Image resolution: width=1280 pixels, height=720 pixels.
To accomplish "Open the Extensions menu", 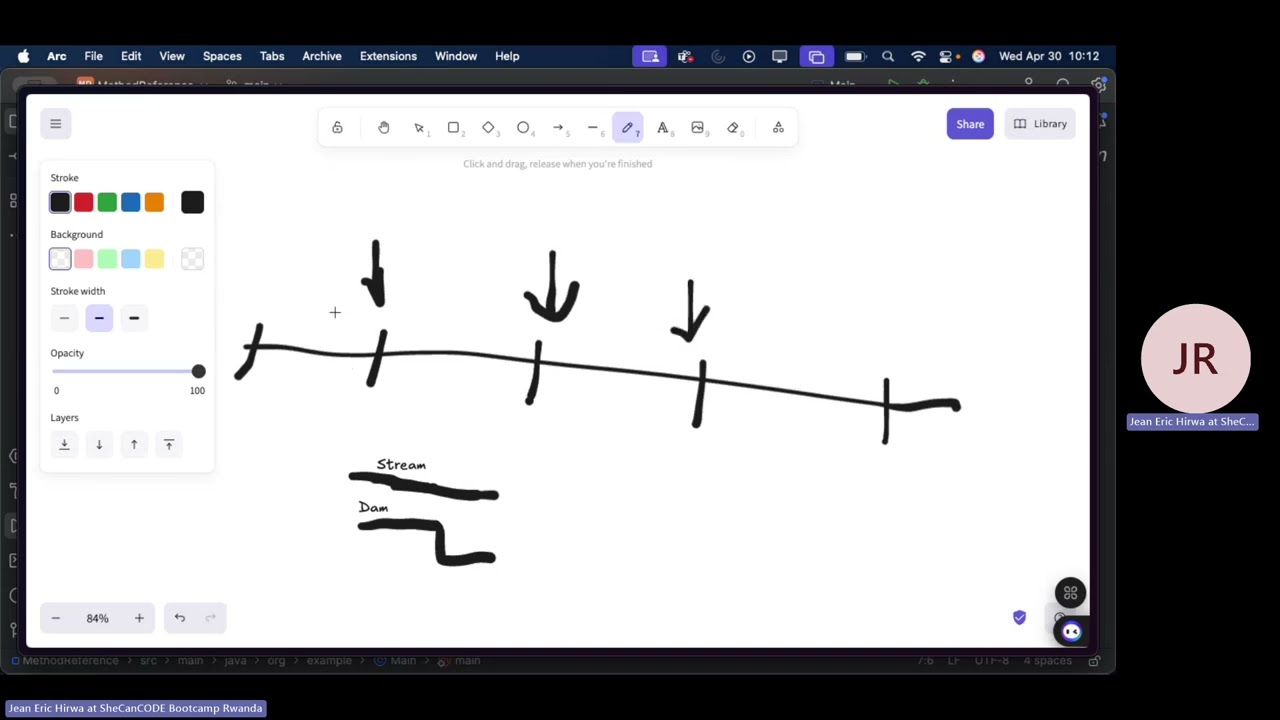I will (388, 56).
